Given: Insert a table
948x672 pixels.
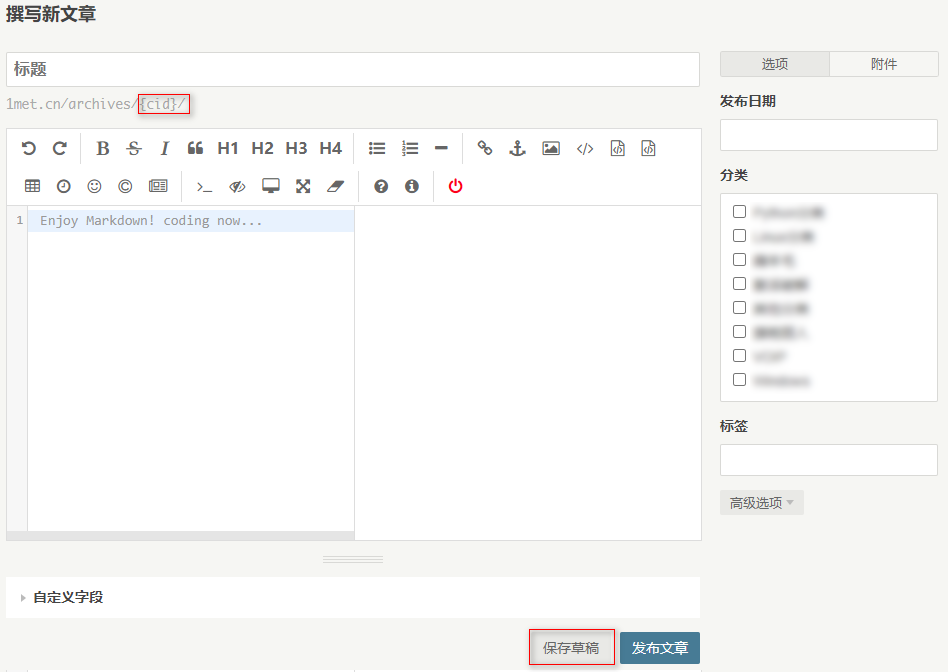Looking at the screenshot, I should point(33,186).
